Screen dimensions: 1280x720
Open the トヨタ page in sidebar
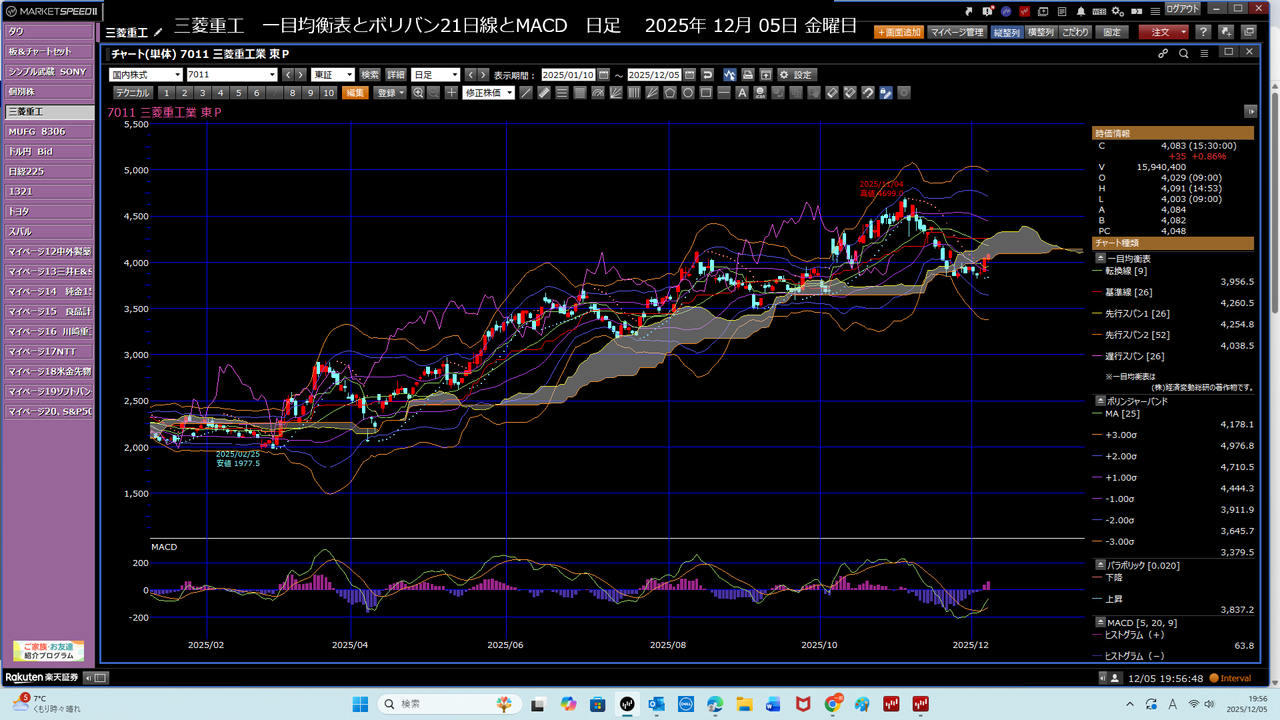click(48, 211)
